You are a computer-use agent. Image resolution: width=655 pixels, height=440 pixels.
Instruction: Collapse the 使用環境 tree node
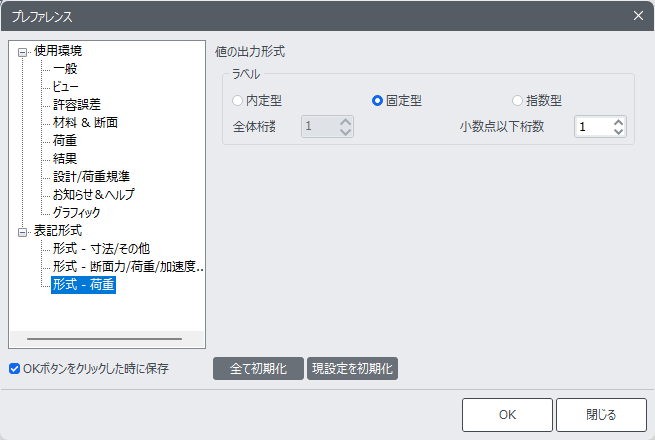pos(23,52)
